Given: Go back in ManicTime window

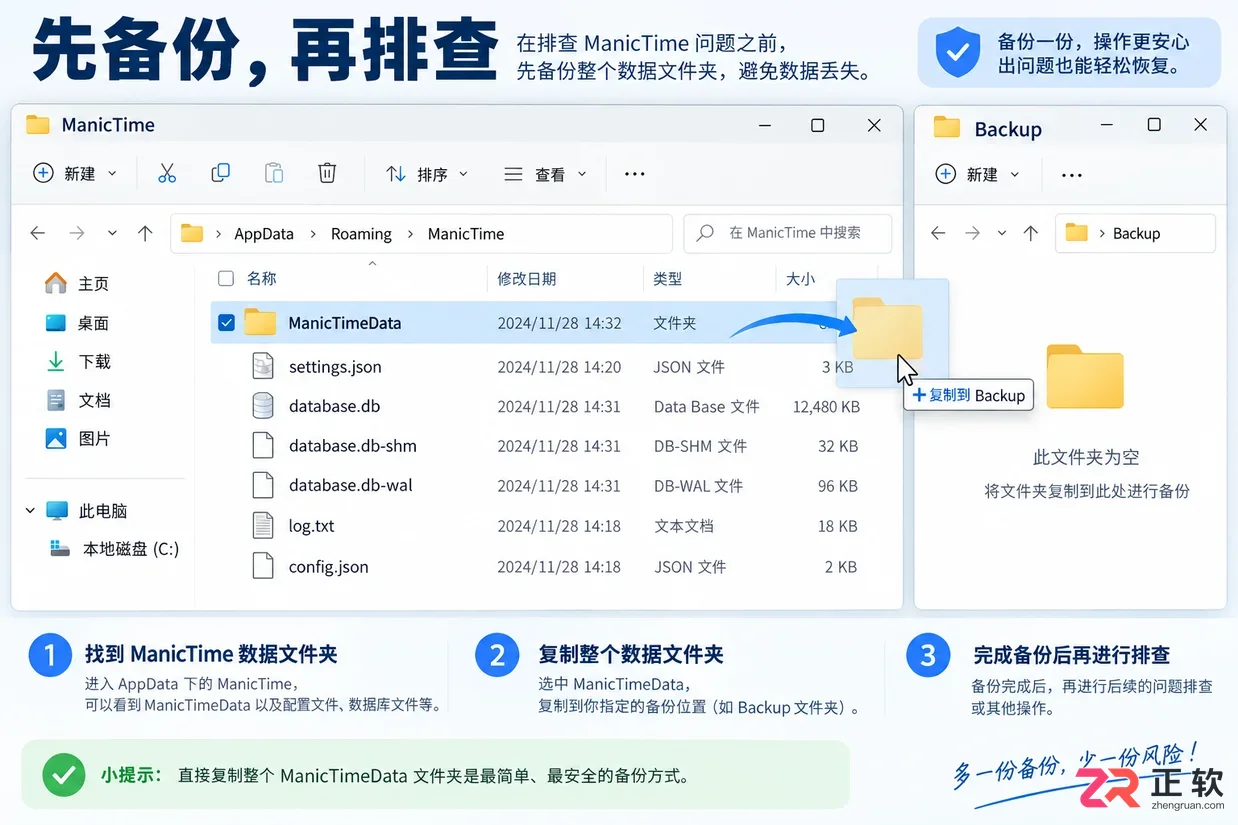Looking at the screenshot, I should (x=37, y=233).
